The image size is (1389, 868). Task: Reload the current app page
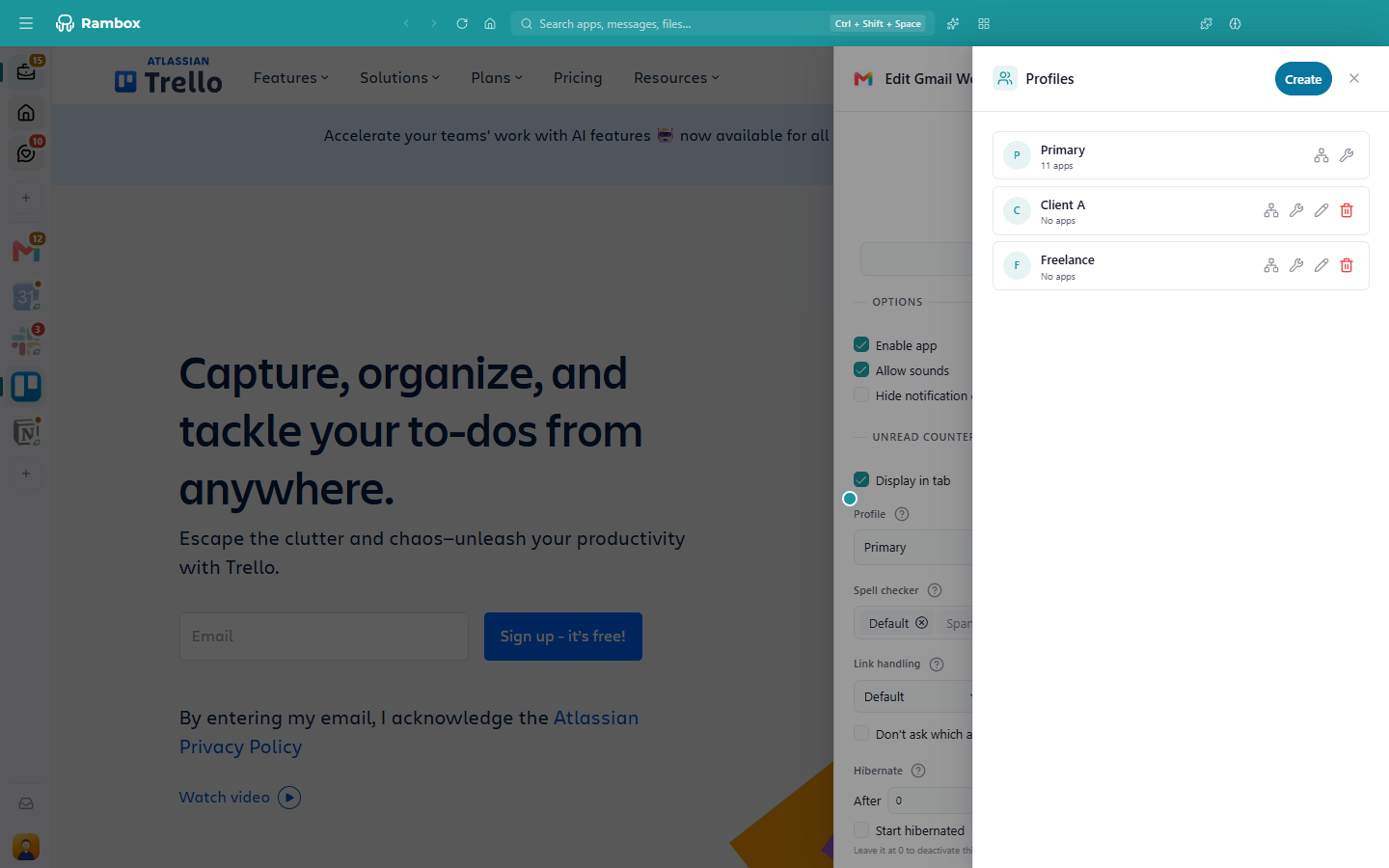click(x=462, y=23)
